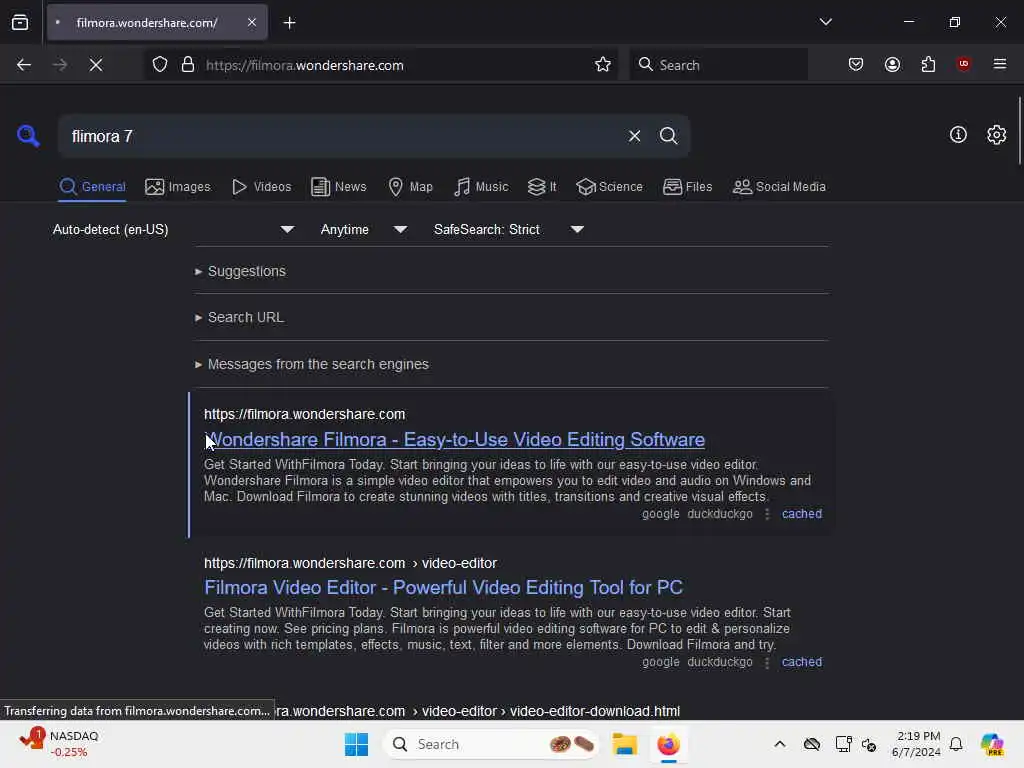This screenshot has height=768, width=1024.
Task: Open search preferences gear icon
Action: coord(997,135)
